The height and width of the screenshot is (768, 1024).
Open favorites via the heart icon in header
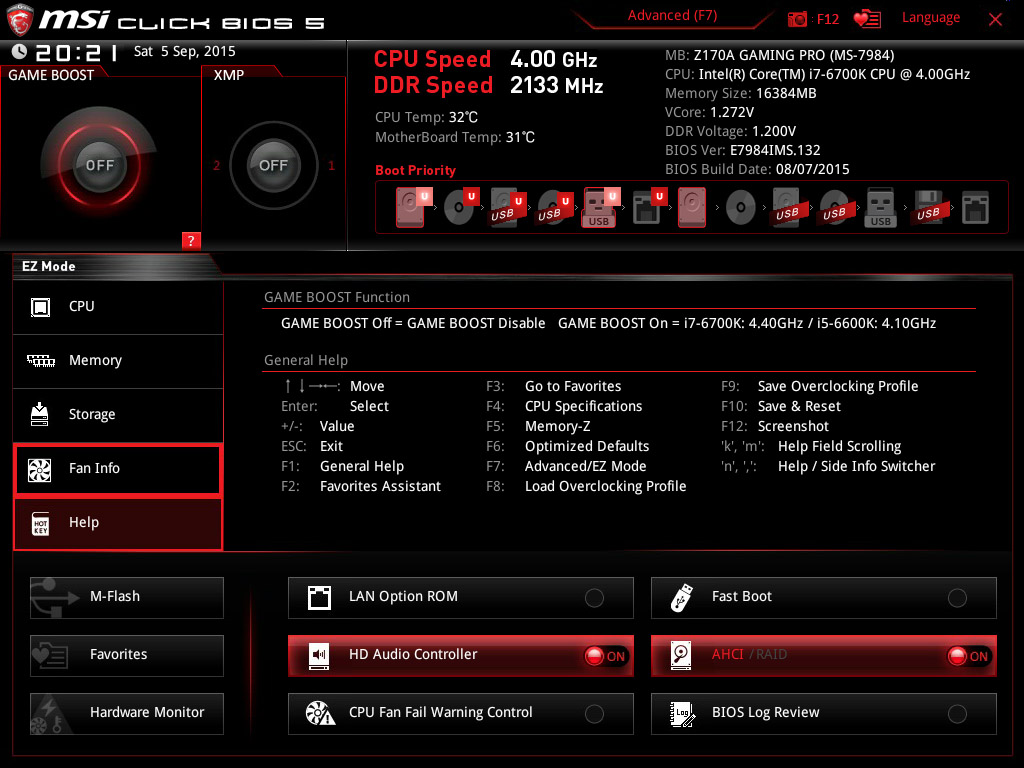(x=867, y=19)
